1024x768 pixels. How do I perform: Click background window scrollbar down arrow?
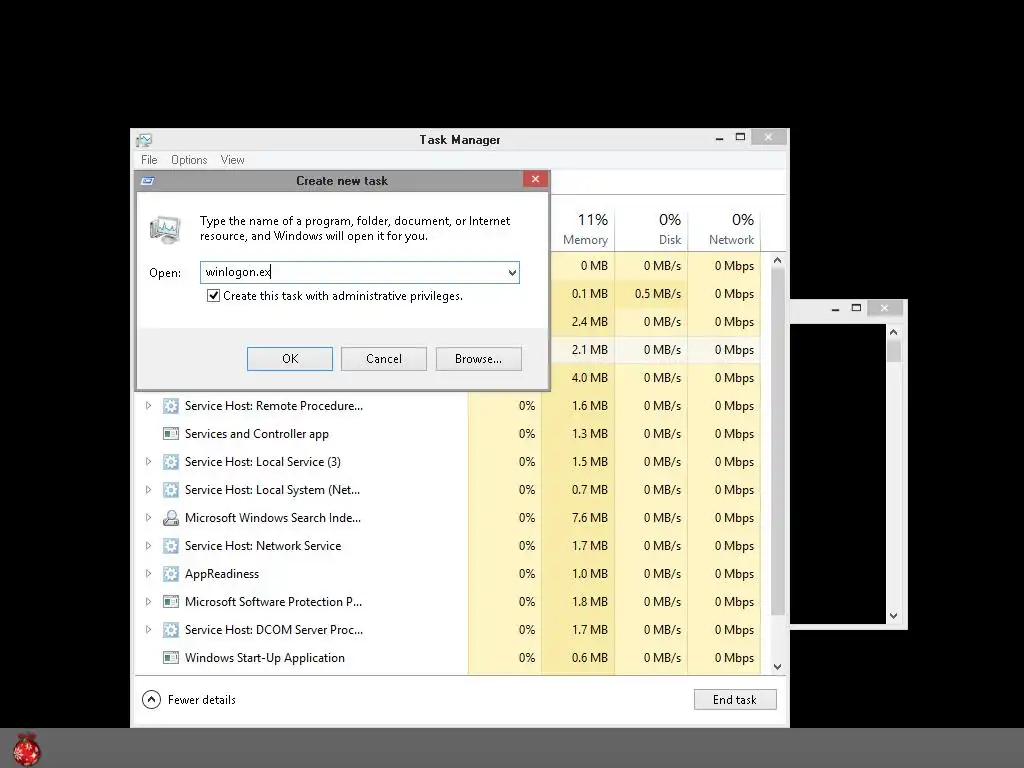pyautogui.click(x=893, y=616)
